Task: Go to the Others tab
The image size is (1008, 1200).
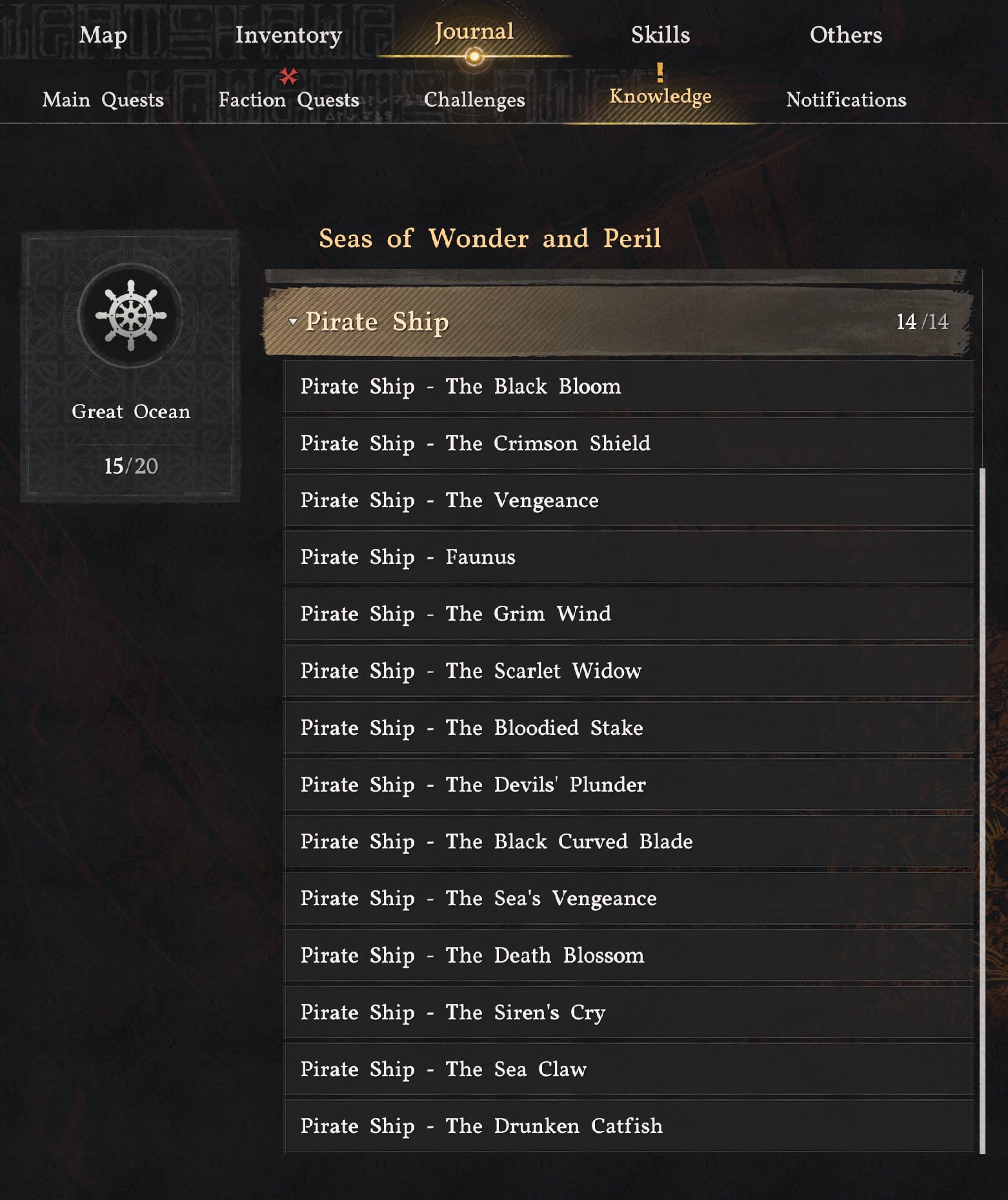Action: click(846, 35)
